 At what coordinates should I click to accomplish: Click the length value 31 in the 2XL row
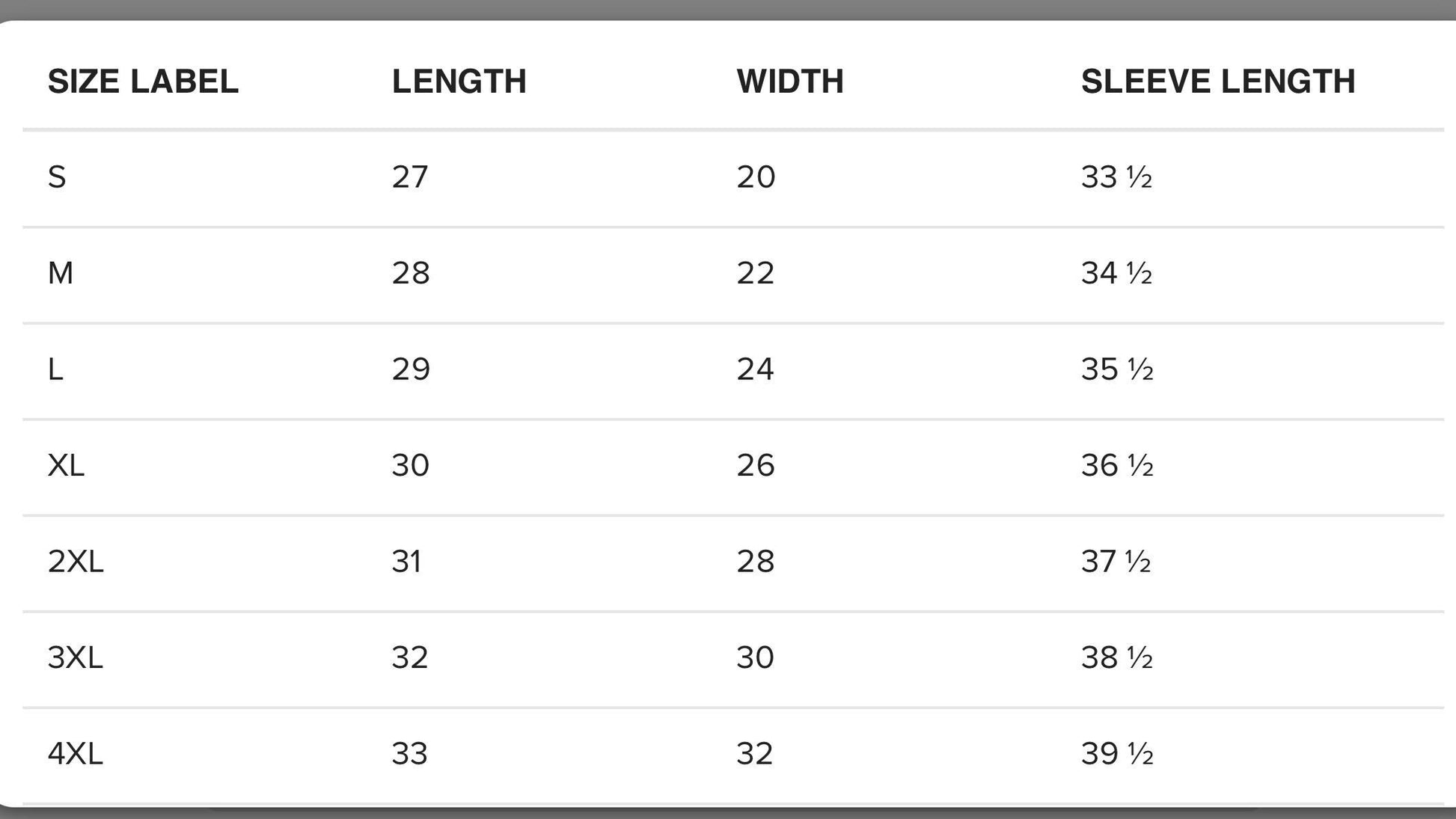tap(406, 561)
